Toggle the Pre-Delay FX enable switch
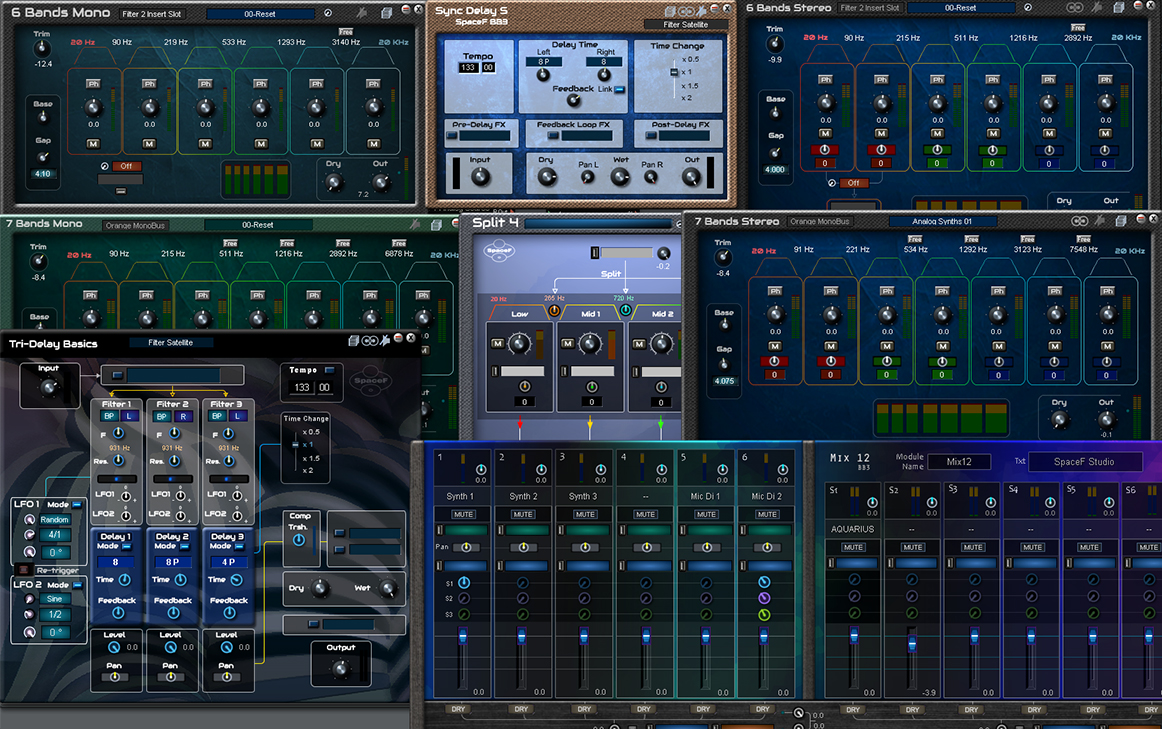 point(451,136)
